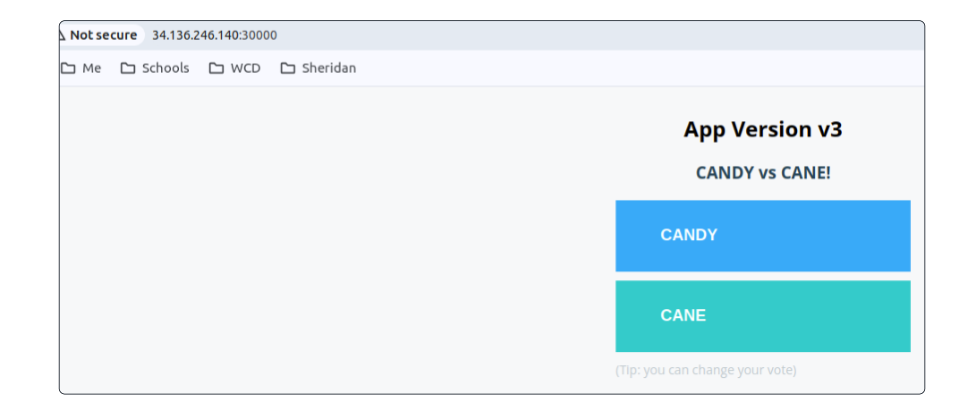Expand the Schools bookmarks folder label

click(x=165, y=68)
